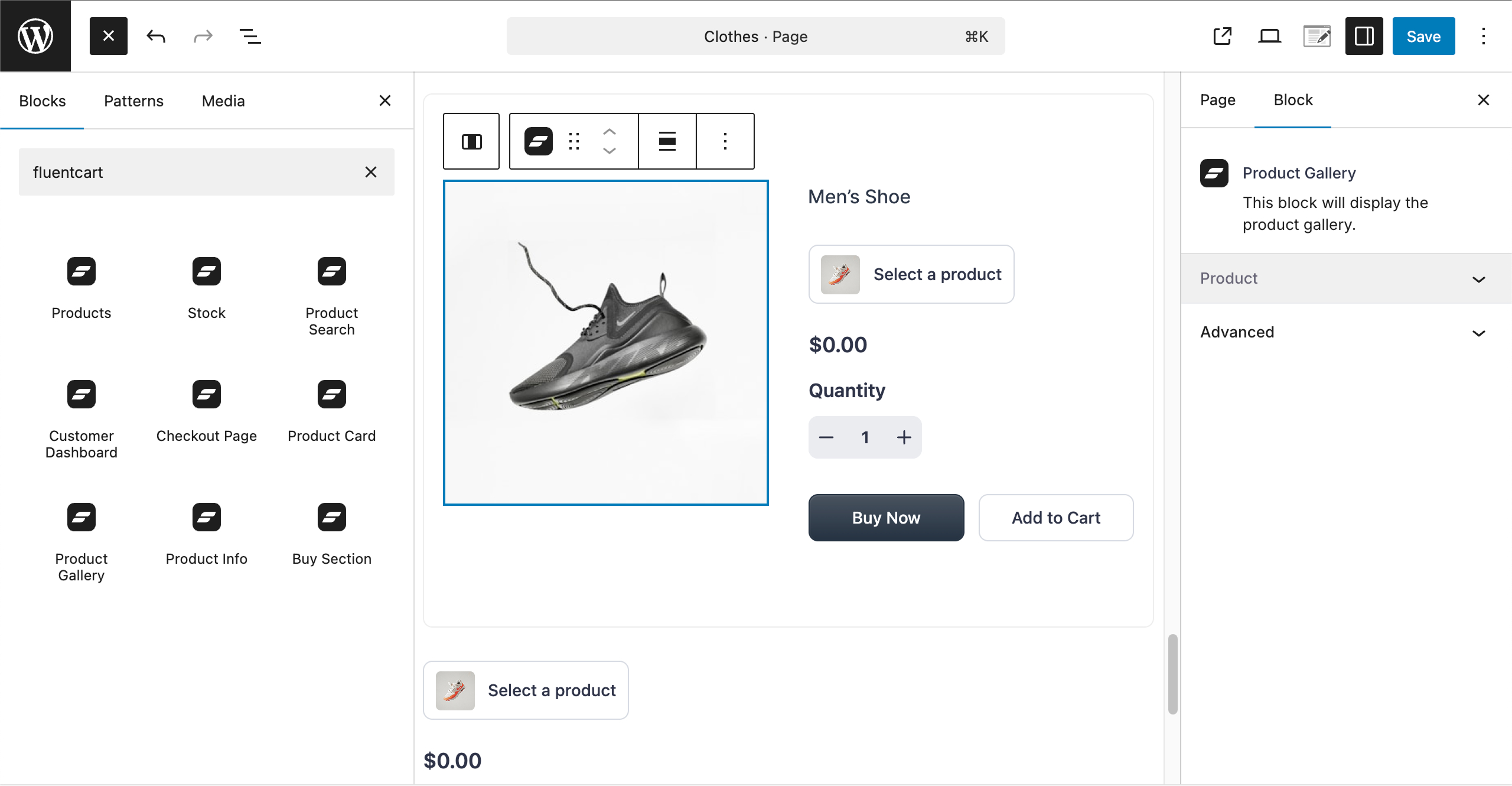
Task: Open block toolbar Options menu
Action: pos(725,141)
